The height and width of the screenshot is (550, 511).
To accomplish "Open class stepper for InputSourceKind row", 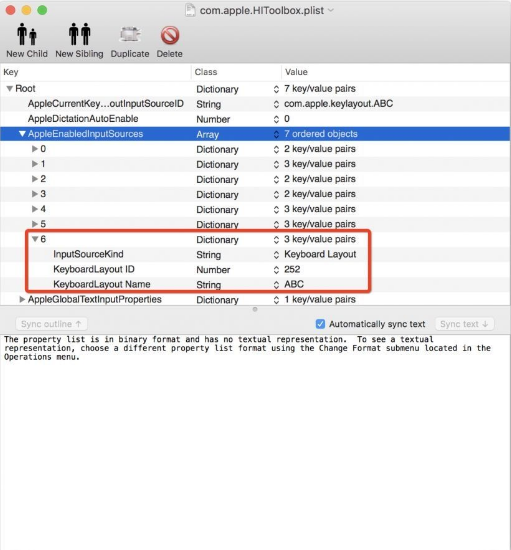I will 276,254.
